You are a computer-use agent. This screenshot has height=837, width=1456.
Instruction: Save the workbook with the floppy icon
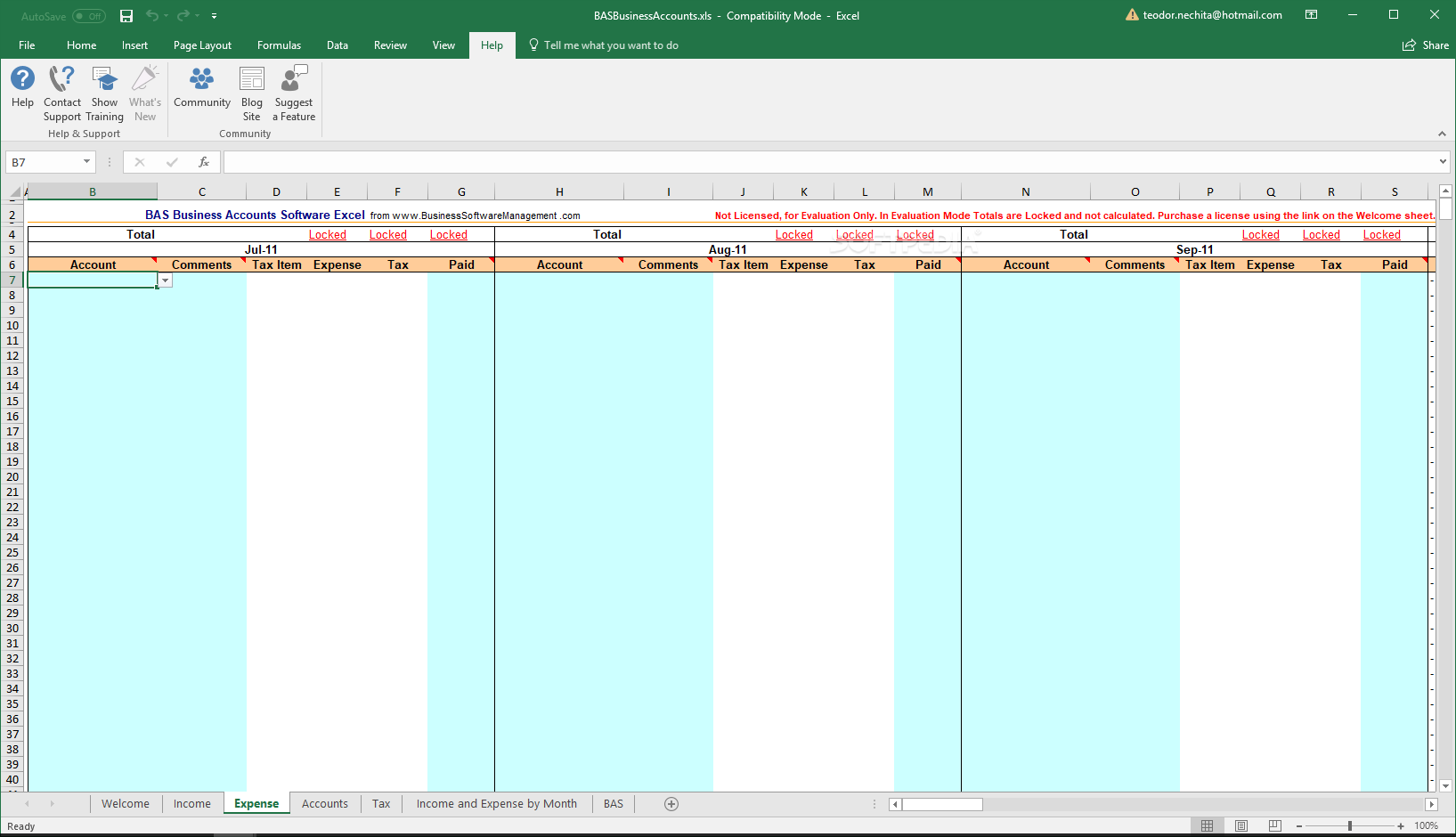click(x=126, y=16)
